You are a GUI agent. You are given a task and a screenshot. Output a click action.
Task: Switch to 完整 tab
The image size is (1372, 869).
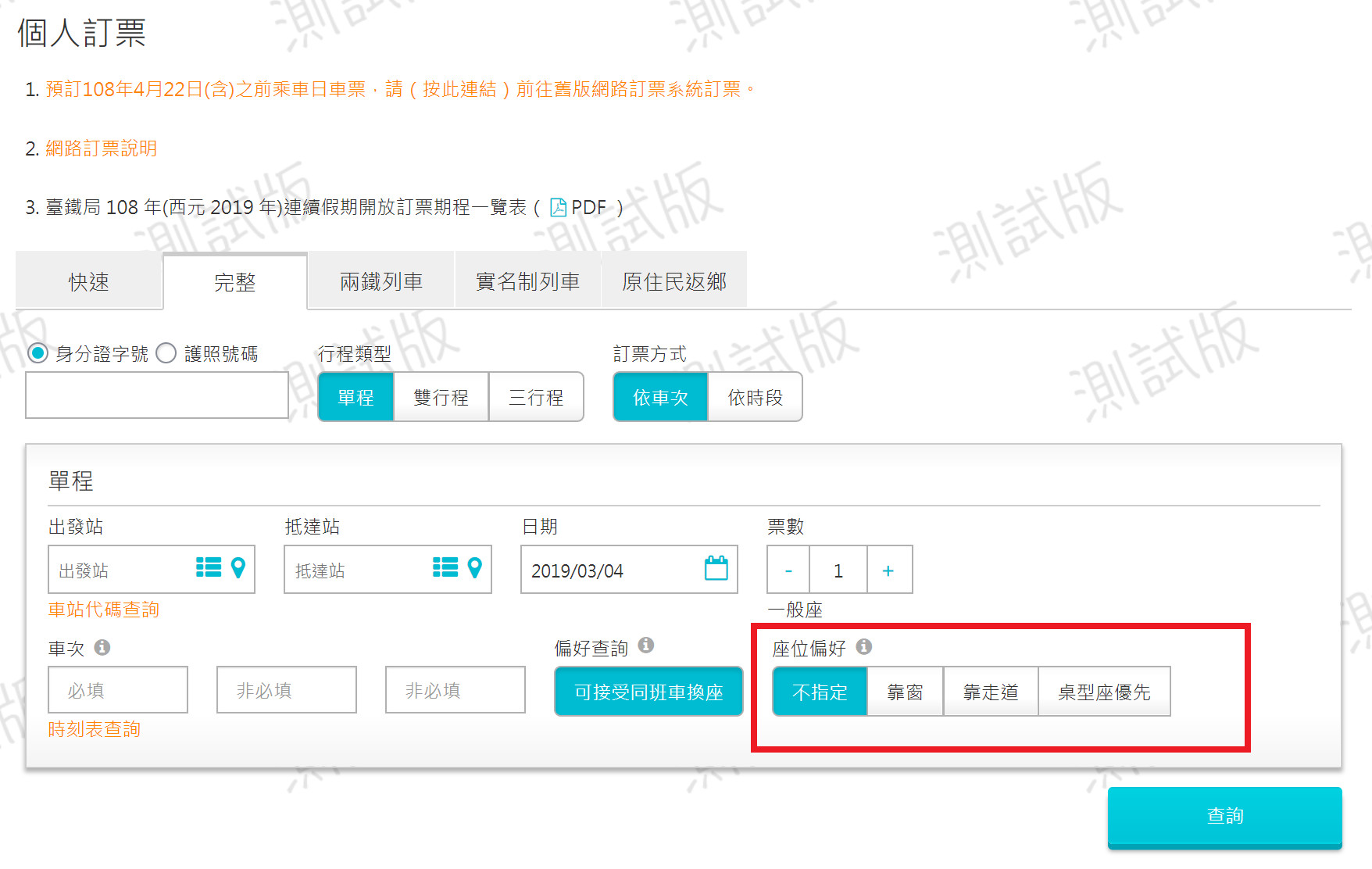235,281
